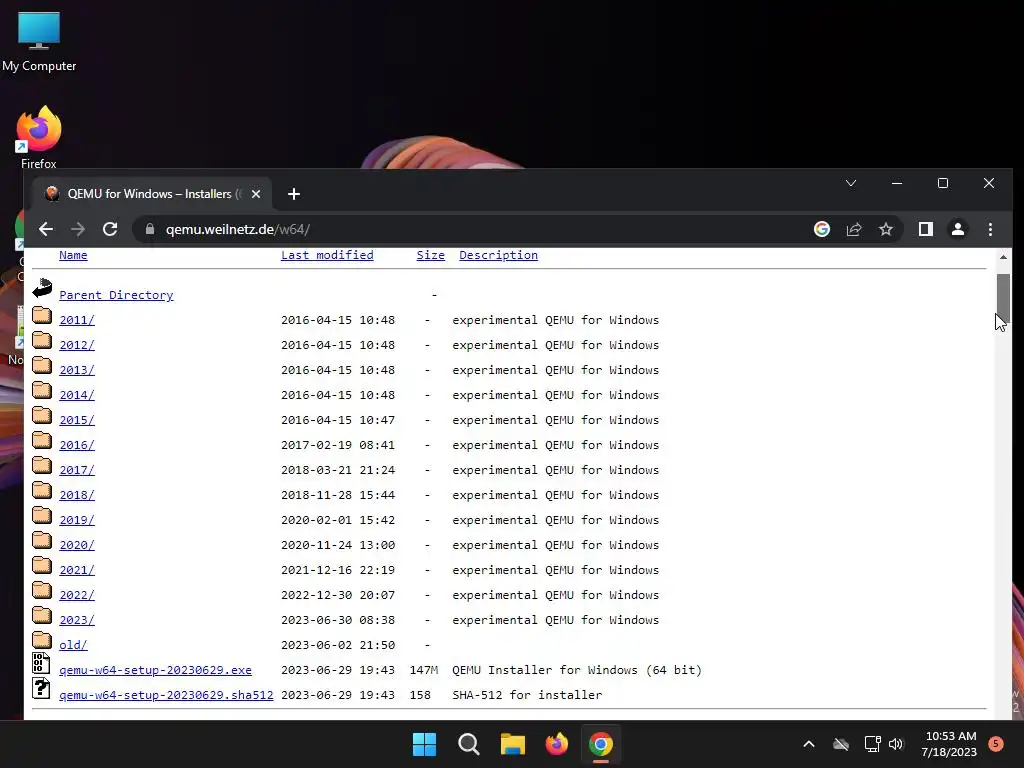Open the old/ folder link
This screenshot has height=768, width=1024.
point(73,645)
